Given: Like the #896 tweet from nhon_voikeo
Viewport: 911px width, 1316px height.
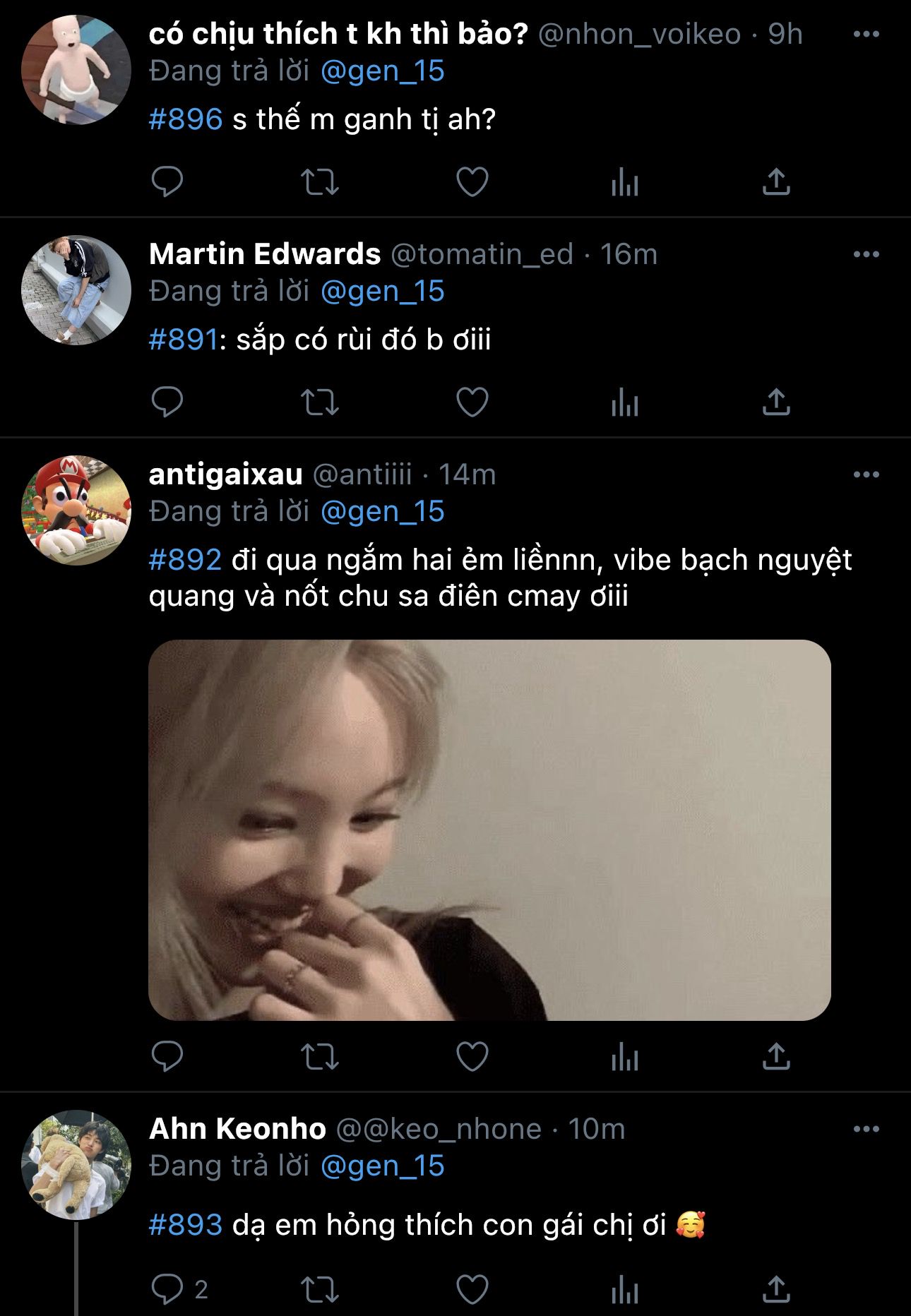Looking at the screenshot, I should 472,182.
